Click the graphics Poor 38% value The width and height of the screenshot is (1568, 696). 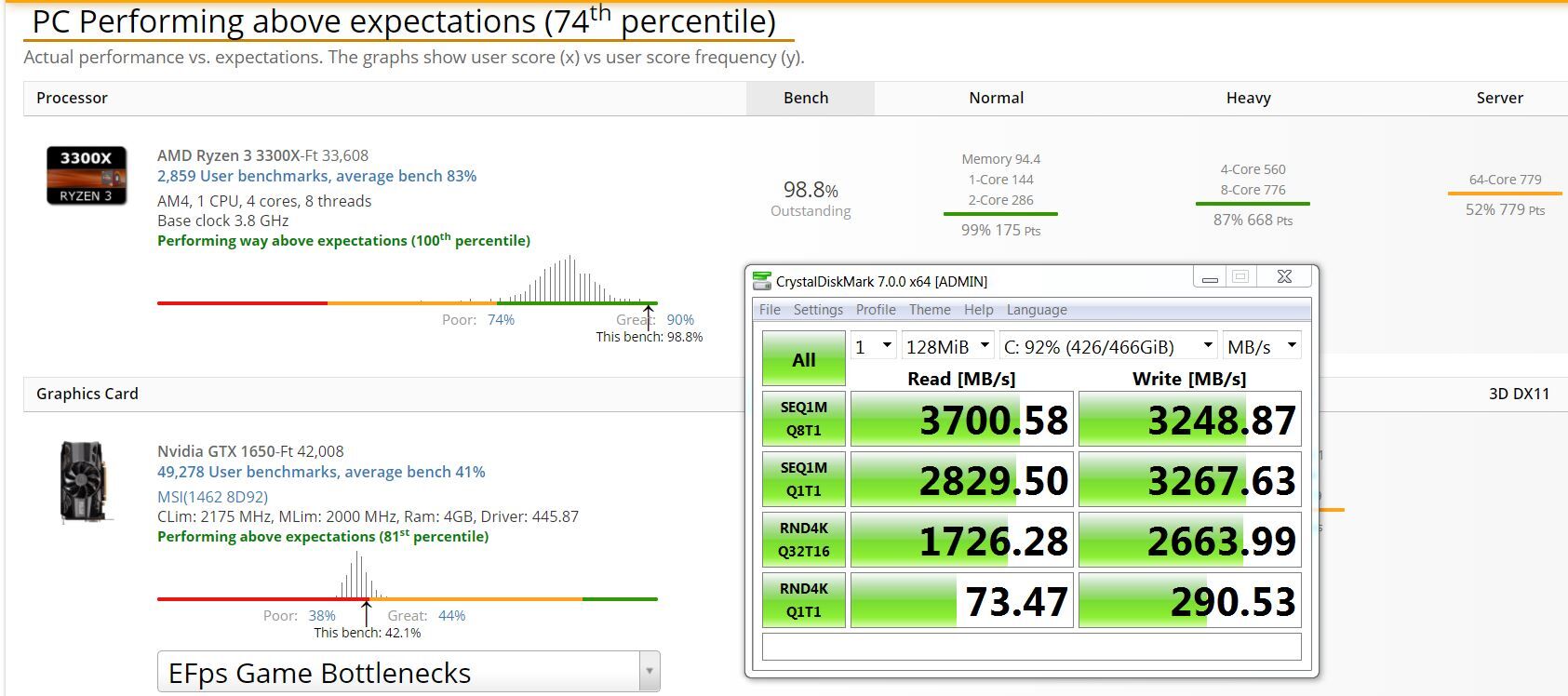pos(322,616)
